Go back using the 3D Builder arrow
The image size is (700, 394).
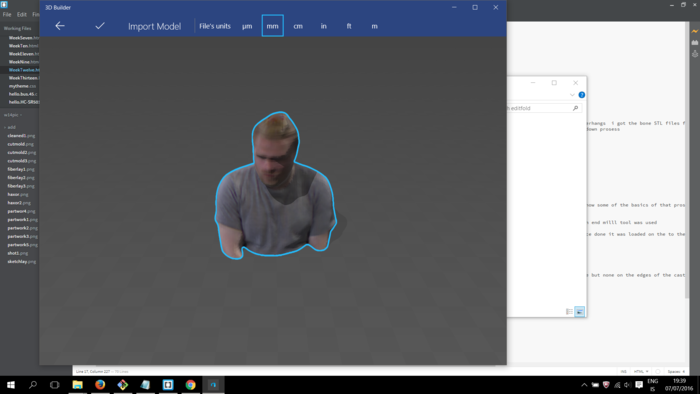coord(60,26)
